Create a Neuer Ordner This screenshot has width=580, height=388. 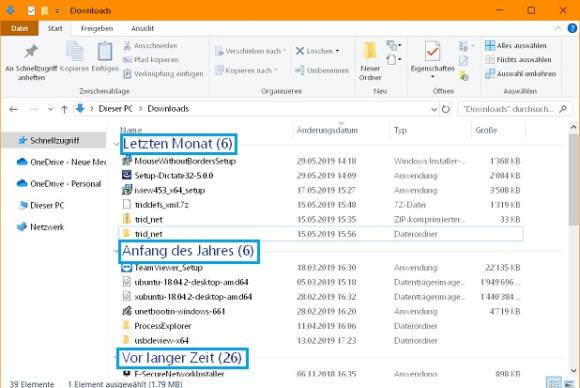click(x=370, y=61)
